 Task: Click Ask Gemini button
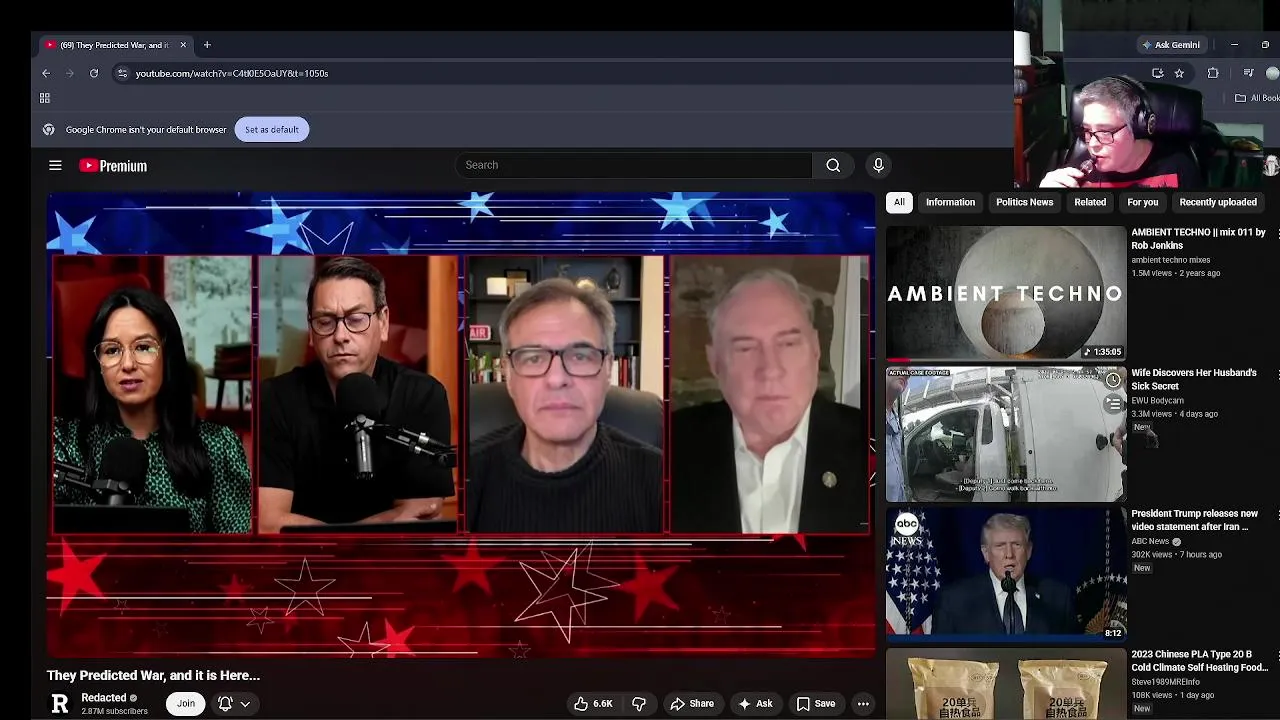tap(1171, 45)
